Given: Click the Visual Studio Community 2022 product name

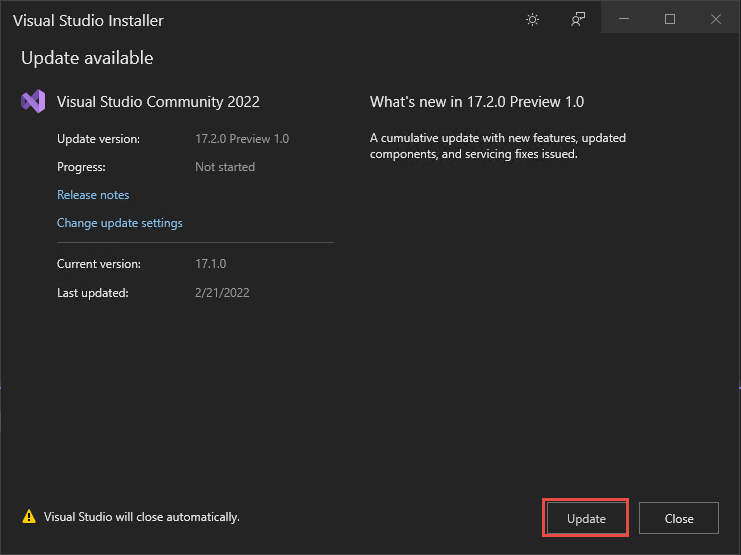Looking at the screenshot, I should [158, 102].
